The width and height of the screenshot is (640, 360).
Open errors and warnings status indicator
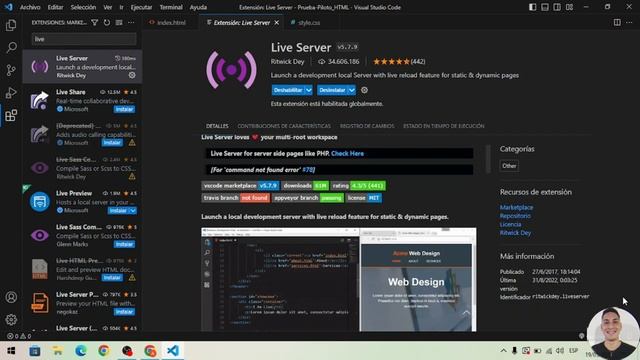[x=19, y=336]
